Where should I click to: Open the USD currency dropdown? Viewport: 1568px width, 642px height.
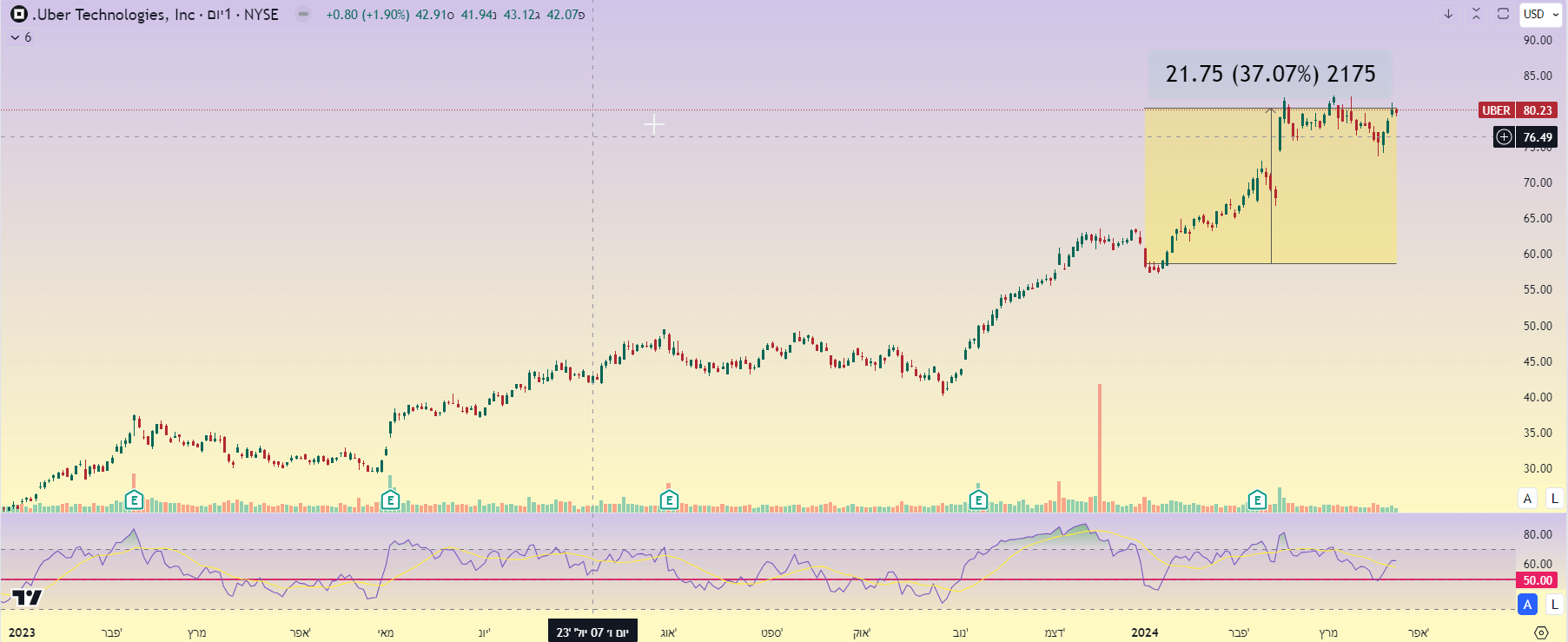tap(1541, 14)
